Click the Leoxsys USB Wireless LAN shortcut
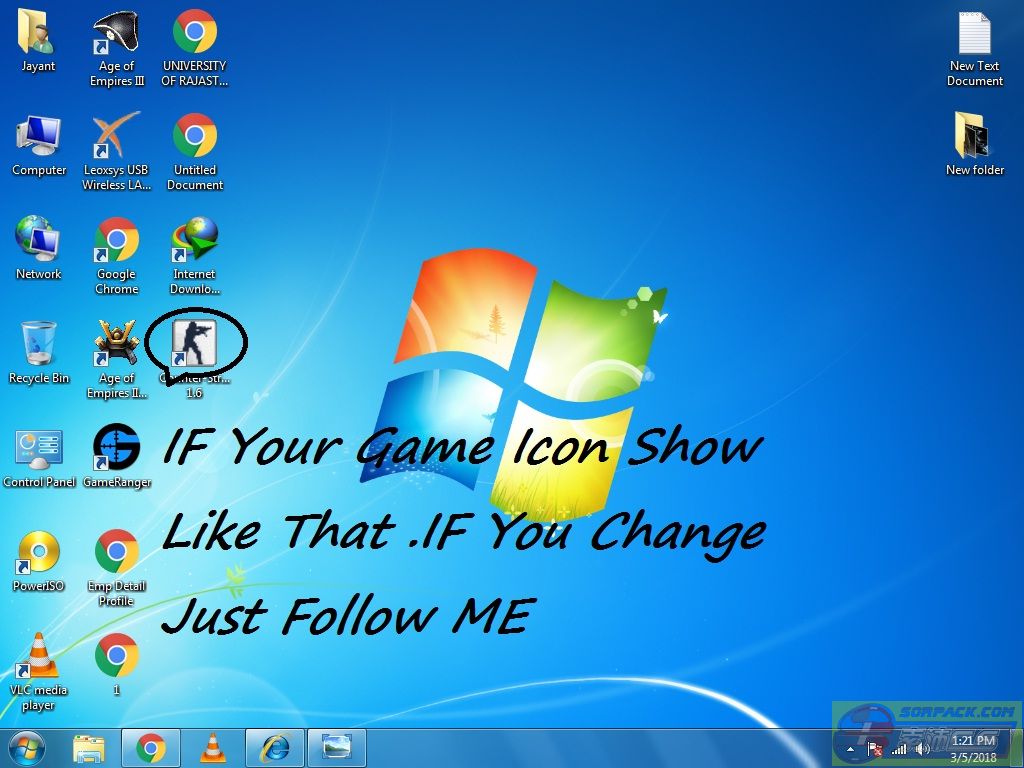Viewport: 1024px width, 768px height. tap(117, 137)
